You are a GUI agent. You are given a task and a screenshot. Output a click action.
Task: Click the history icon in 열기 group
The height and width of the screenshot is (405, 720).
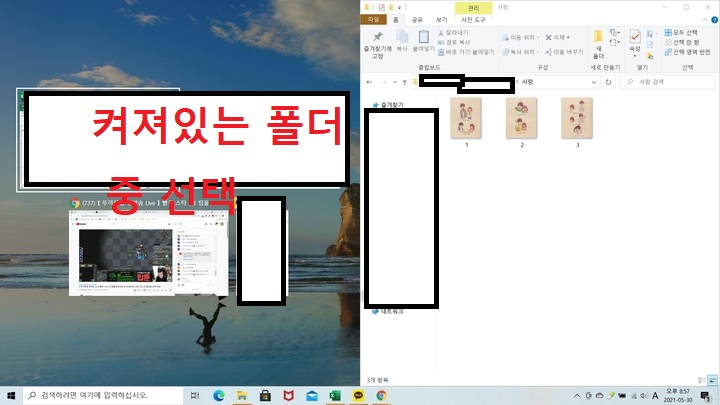tap(650, 56)
